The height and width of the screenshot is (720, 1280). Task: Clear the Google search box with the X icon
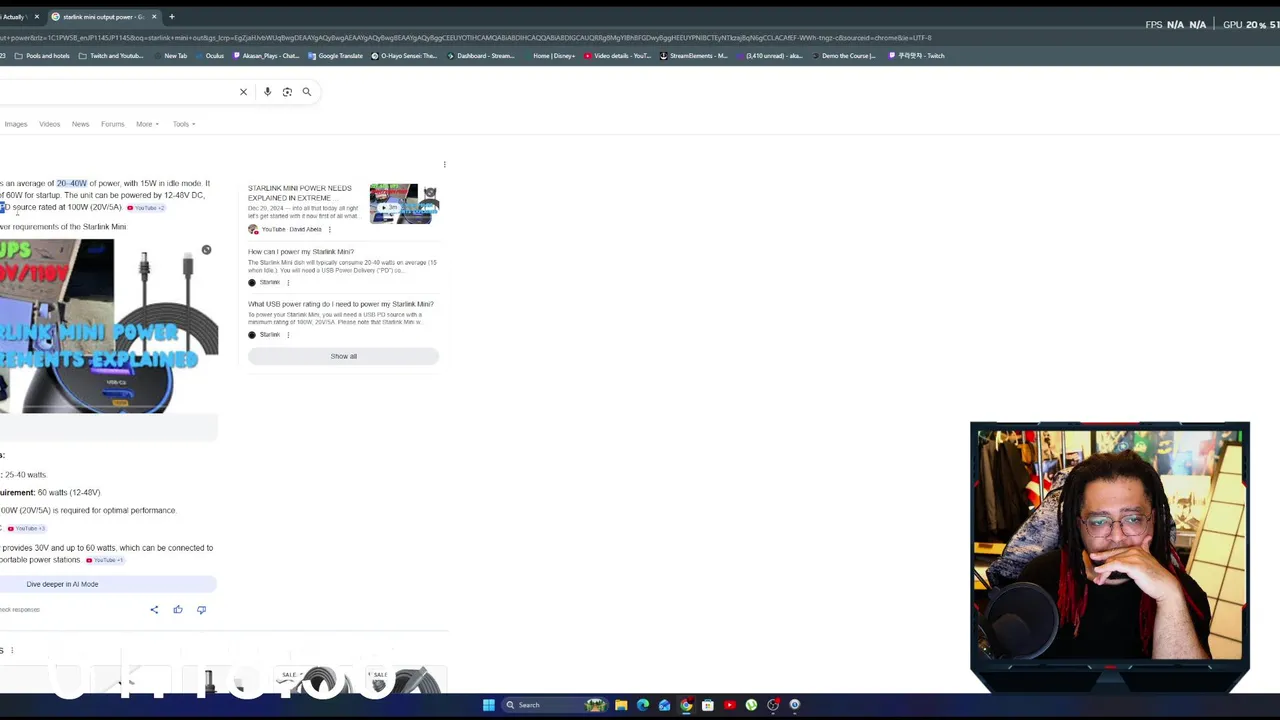pyautogui.click(x=243, y=92)
